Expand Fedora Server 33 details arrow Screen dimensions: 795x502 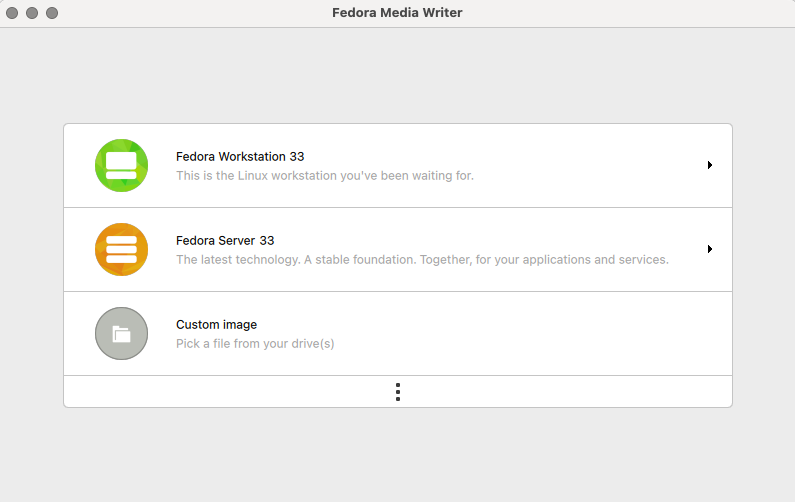pos(709,249)
